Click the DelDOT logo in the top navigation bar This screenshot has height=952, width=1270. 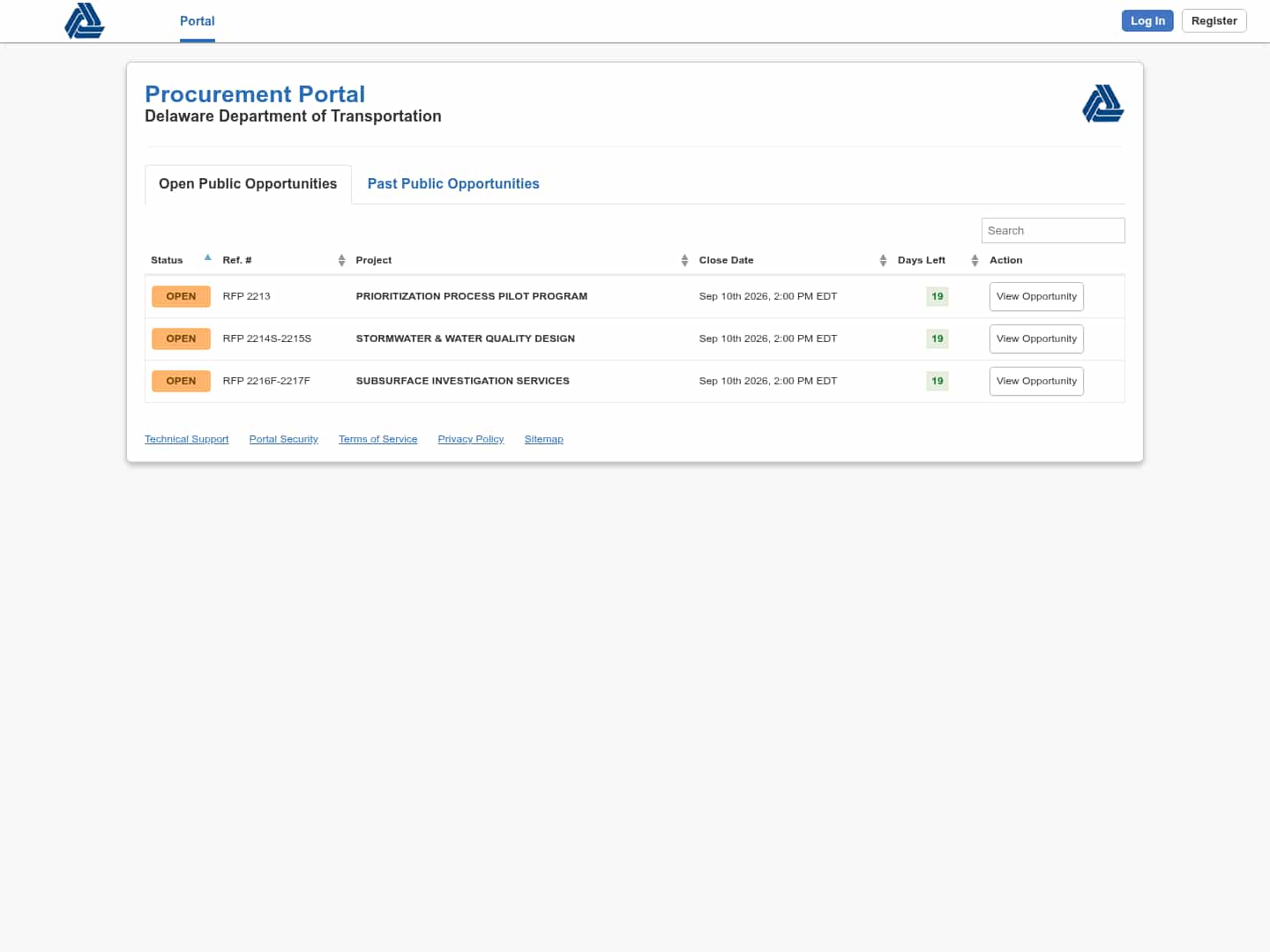(x=85, y=21)
